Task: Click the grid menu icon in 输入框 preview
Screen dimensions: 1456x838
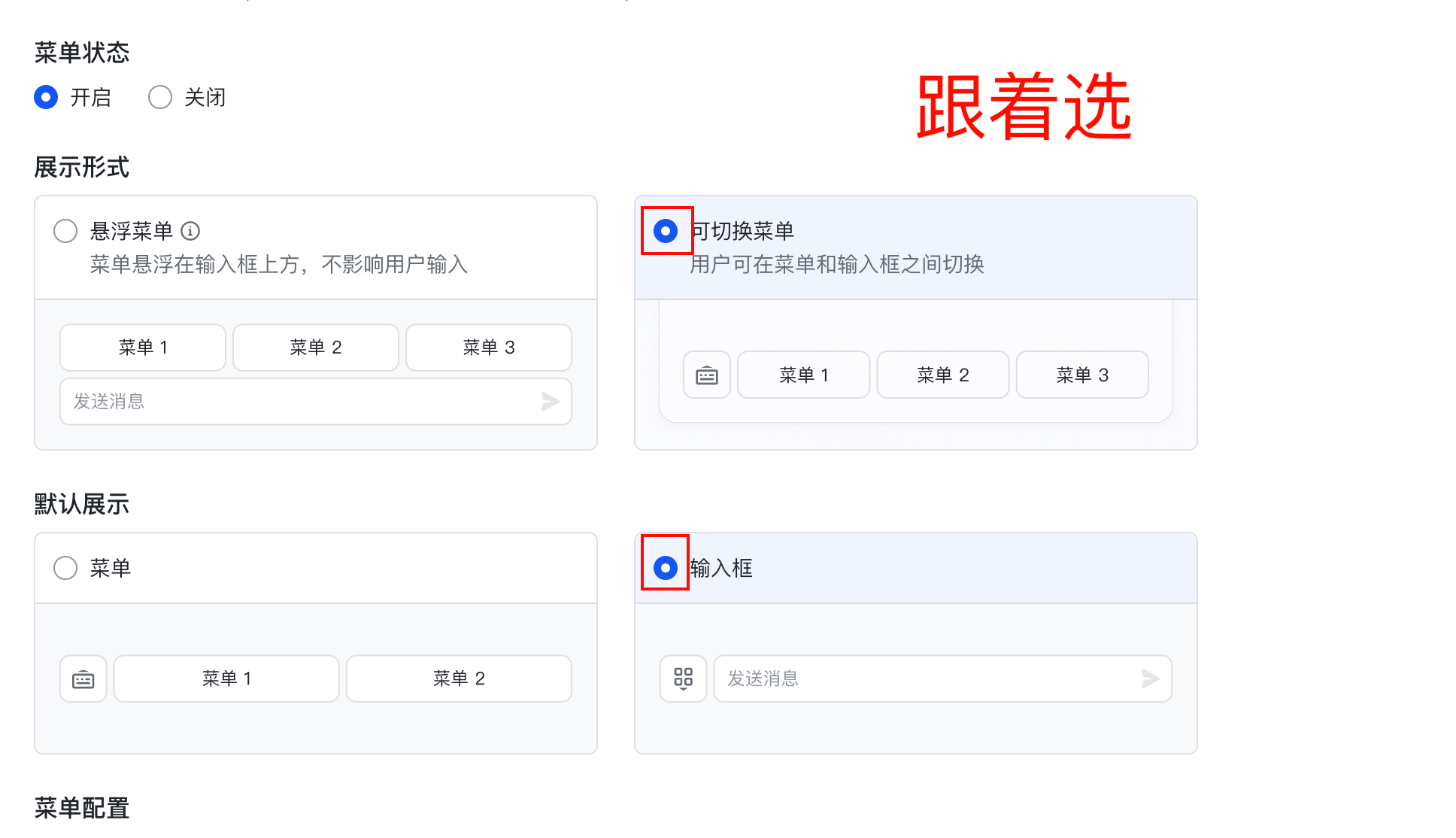Action: (683, 679)
